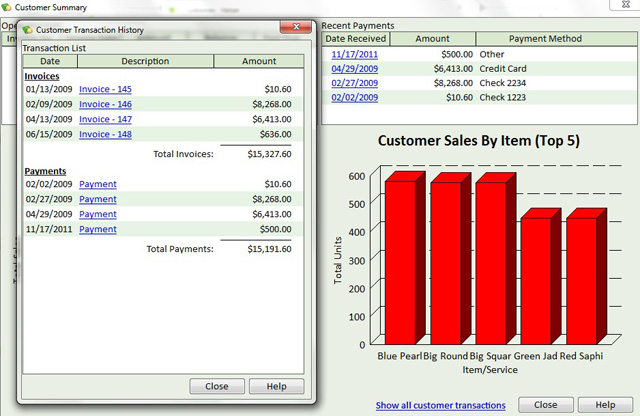Click the Customer Summary Help button
This screenshot has width=640, height=416.
click(605, 405)
